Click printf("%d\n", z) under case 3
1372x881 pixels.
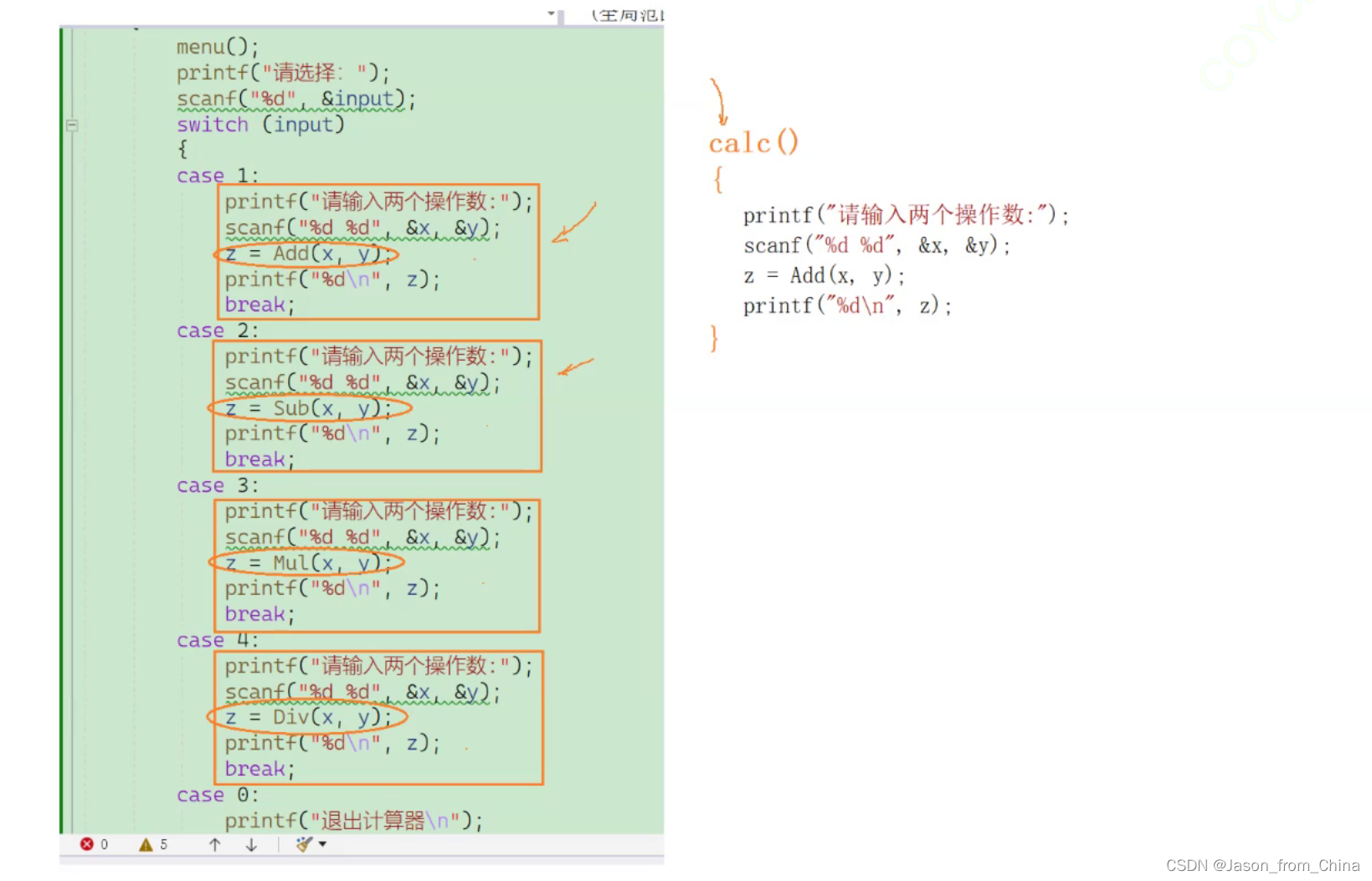click(x=332, y=589)
